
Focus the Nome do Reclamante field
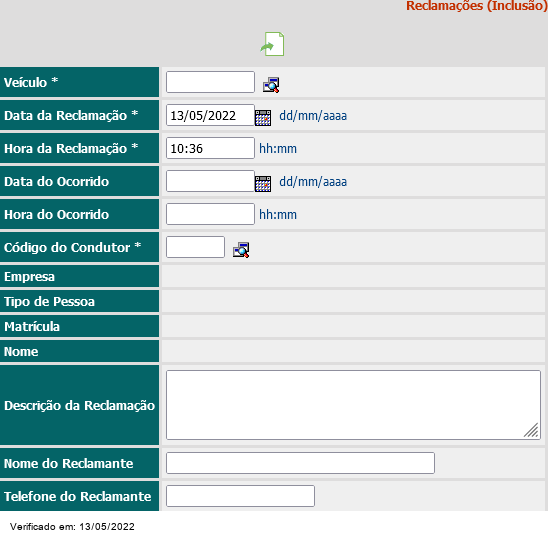[x=301, y=463]
